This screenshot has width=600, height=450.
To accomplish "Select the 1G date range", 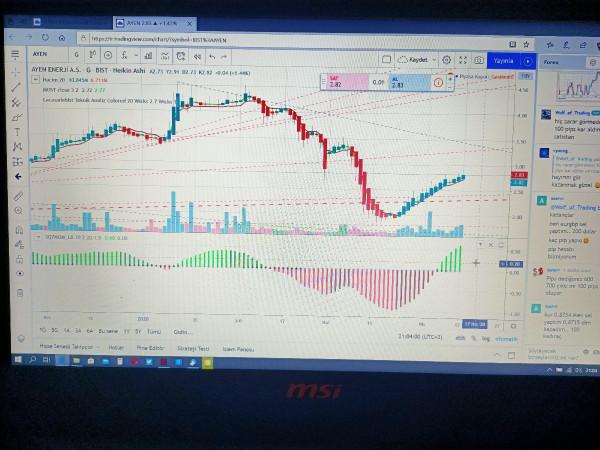I will tap(43, 330).
